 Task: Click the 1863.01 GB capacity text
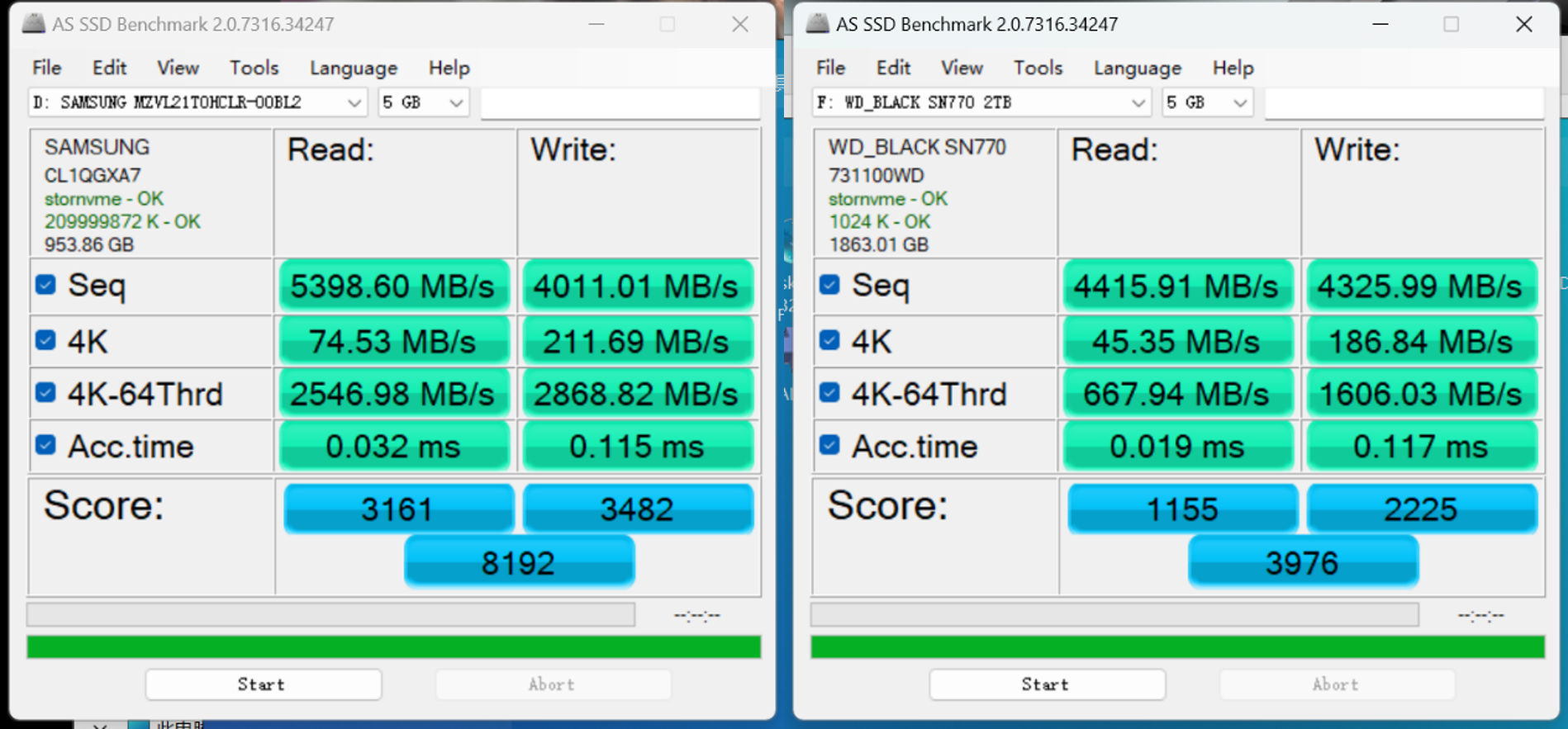pos(878,244)
